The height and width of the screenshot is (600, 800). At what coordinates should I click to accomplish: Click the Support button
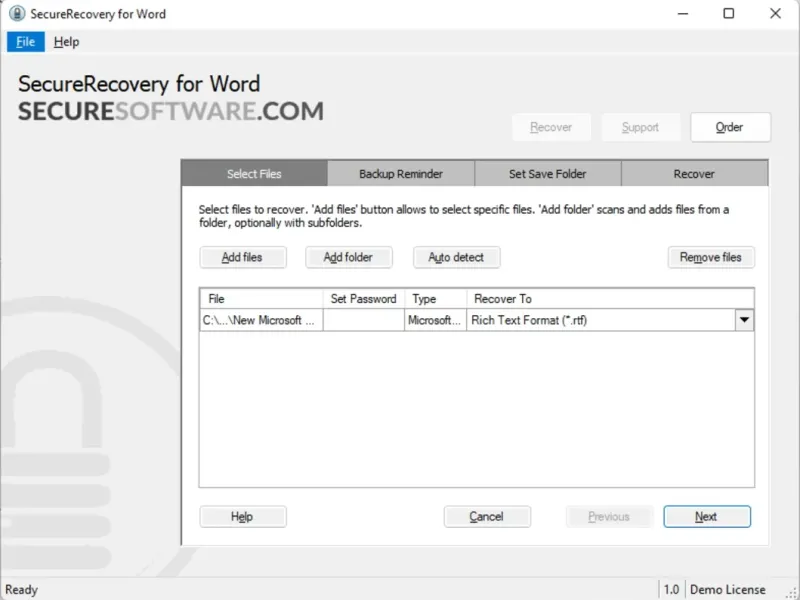[640, 127]
